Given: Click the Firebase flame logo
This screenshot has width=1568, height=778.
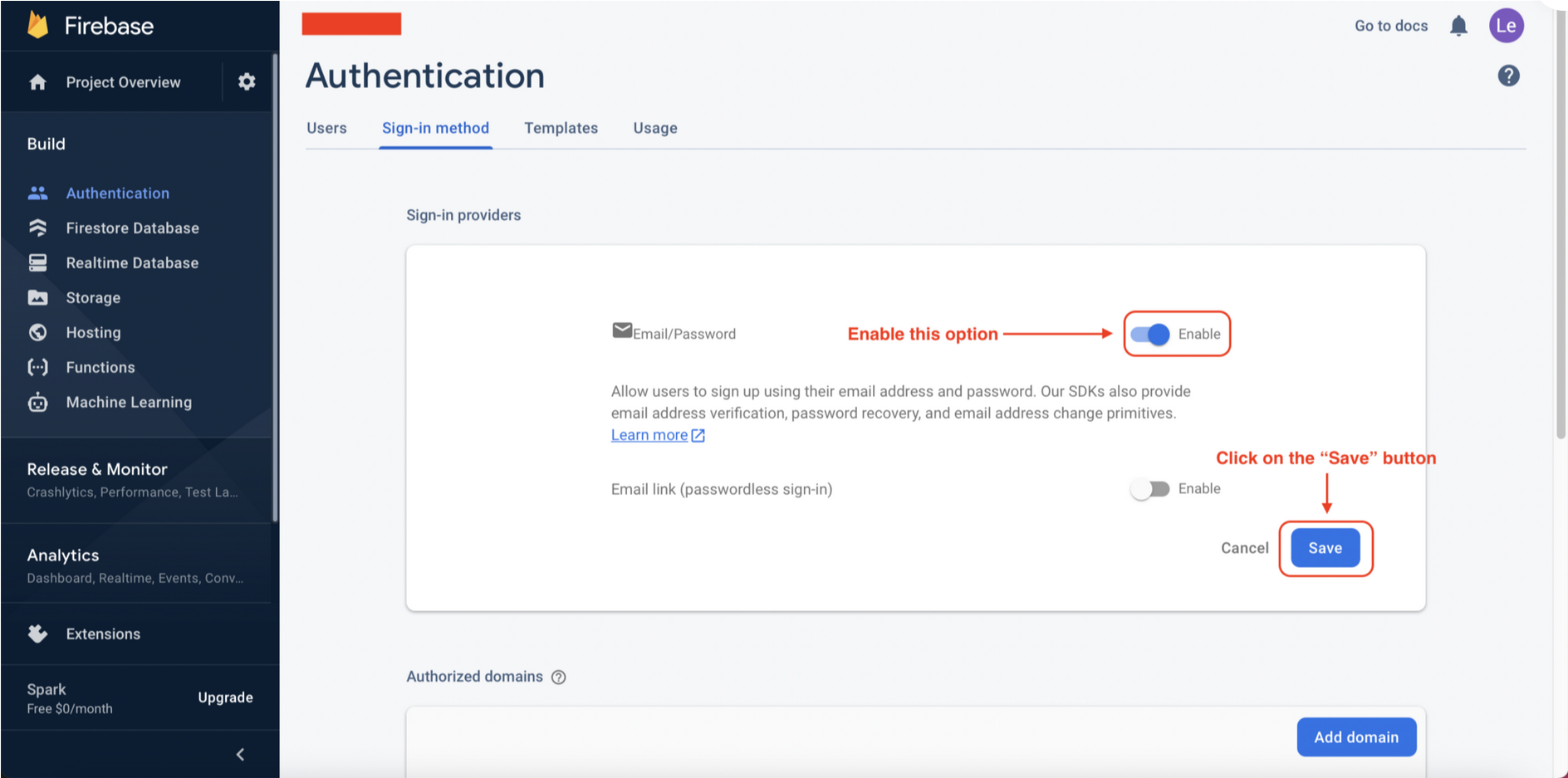Looking at the screenshot, I should (x=38, y=25).
